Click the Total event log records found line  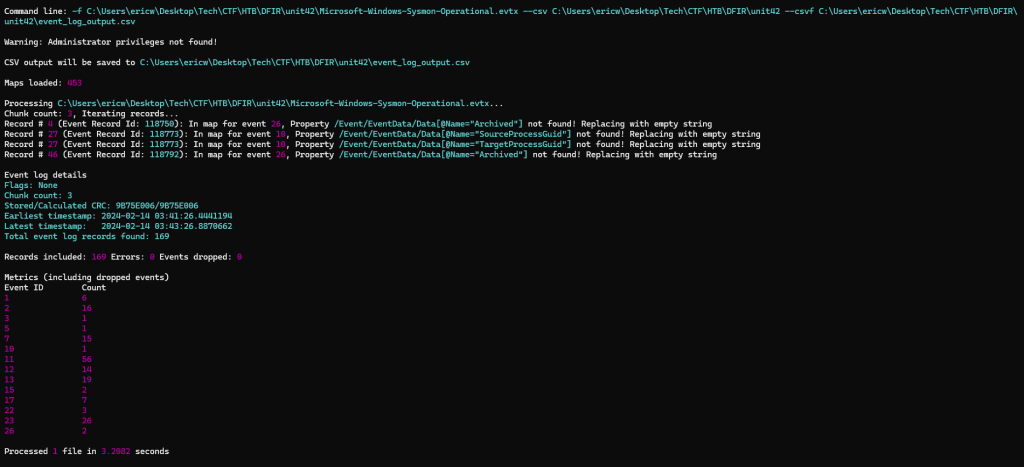pyautogui.click(x=80, y=236)
